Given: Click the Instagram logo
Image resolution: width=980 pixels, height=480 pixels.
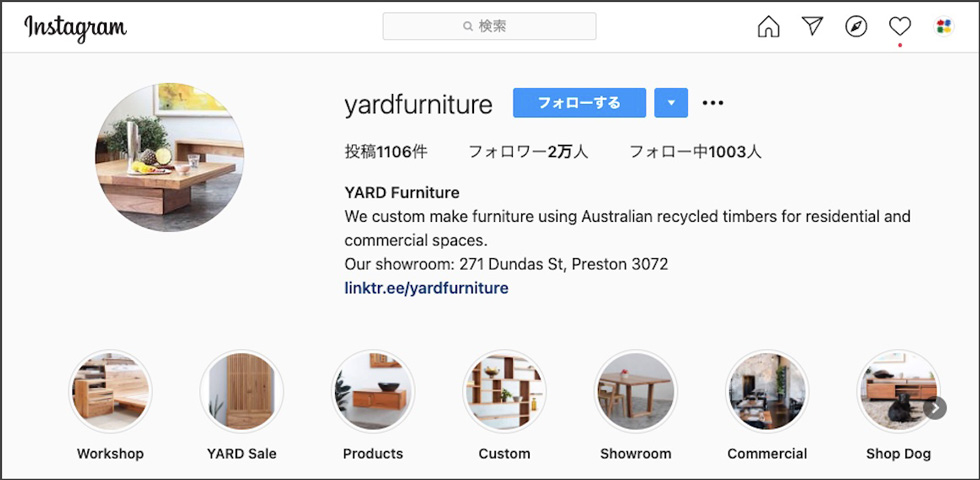Looking at the screenshot, I should point(75,28).
